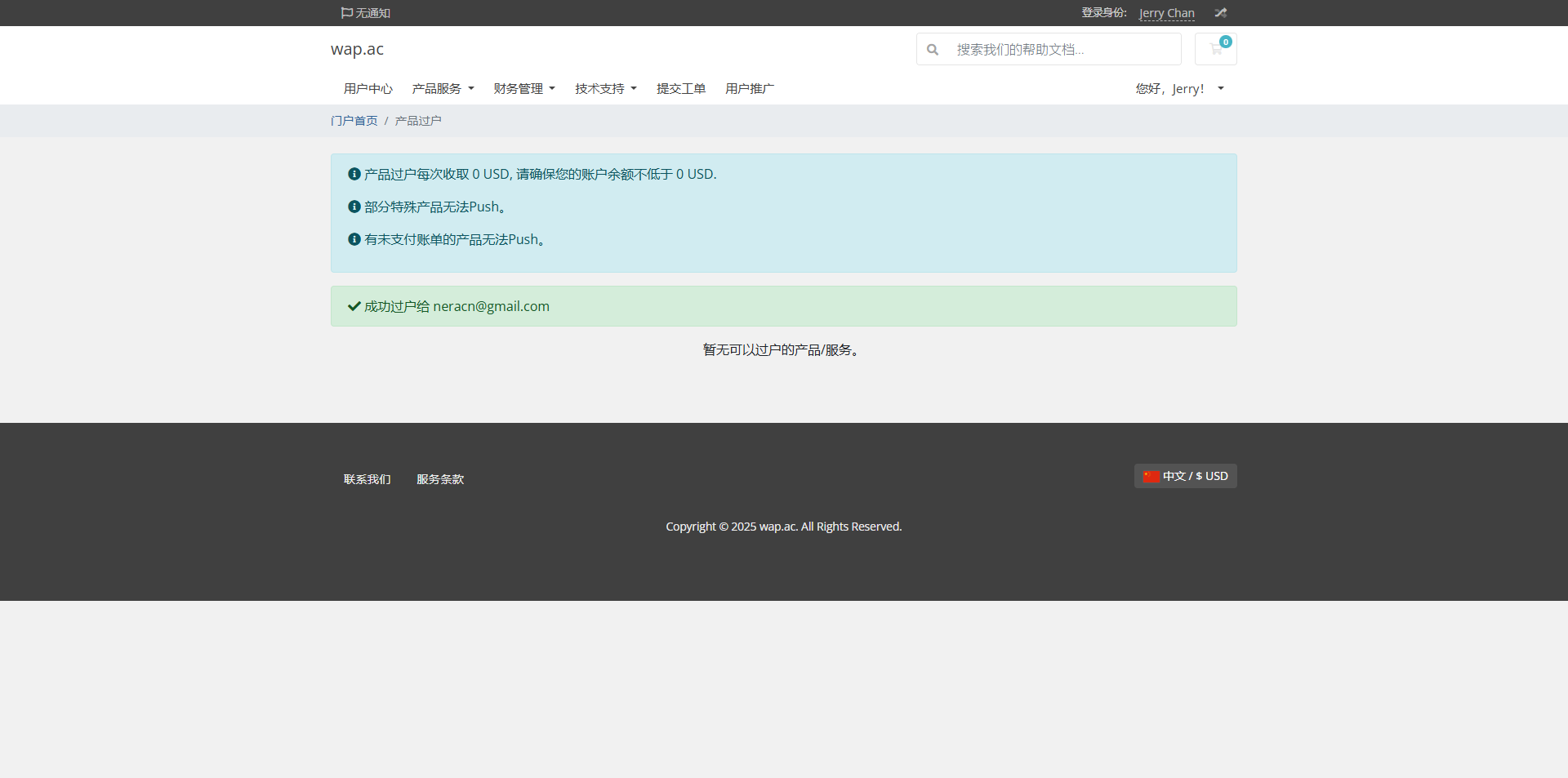Open the 无通知 notifications flag
The image size is (1568, 778).
(x=365, y=13)
